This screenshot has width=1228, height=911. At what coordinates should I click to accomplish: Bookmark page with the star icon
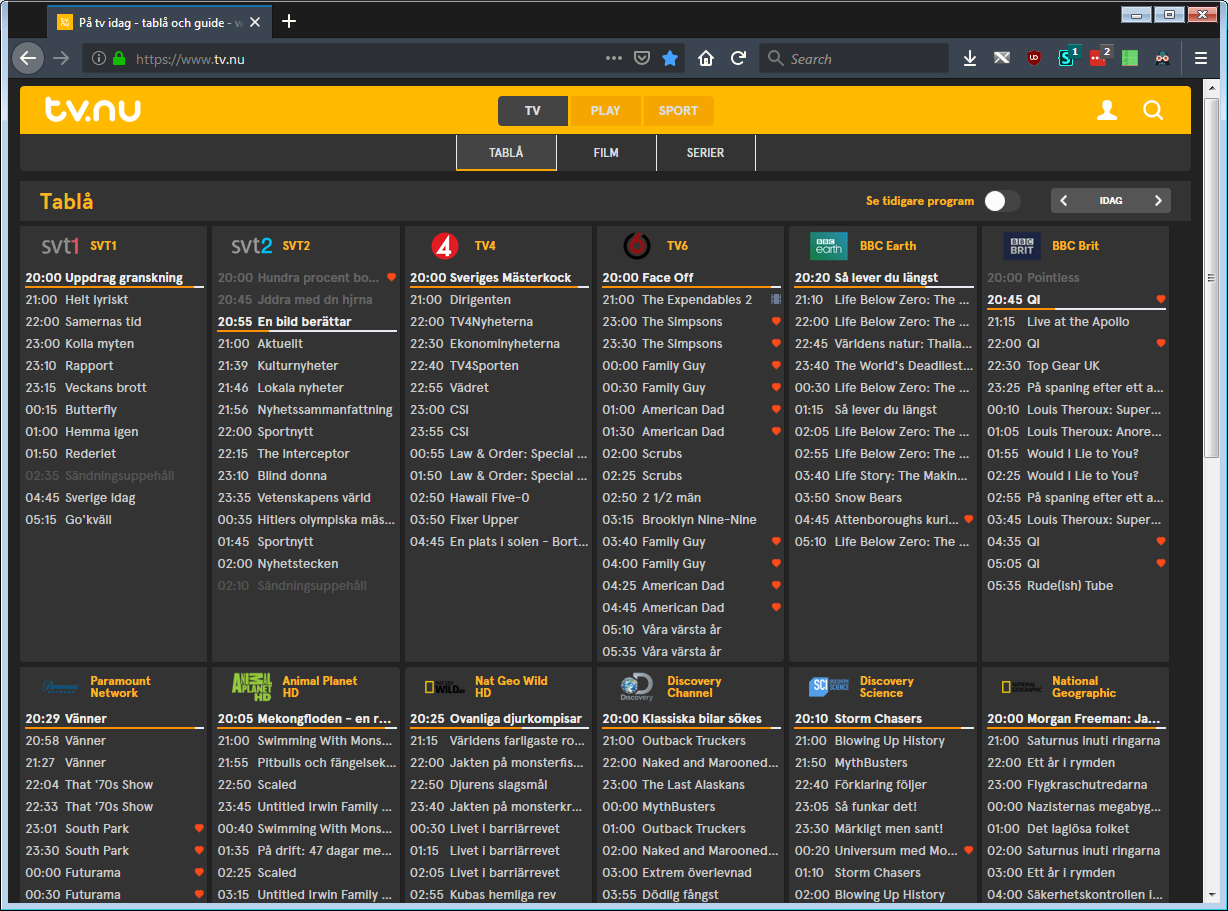(670, 59)
